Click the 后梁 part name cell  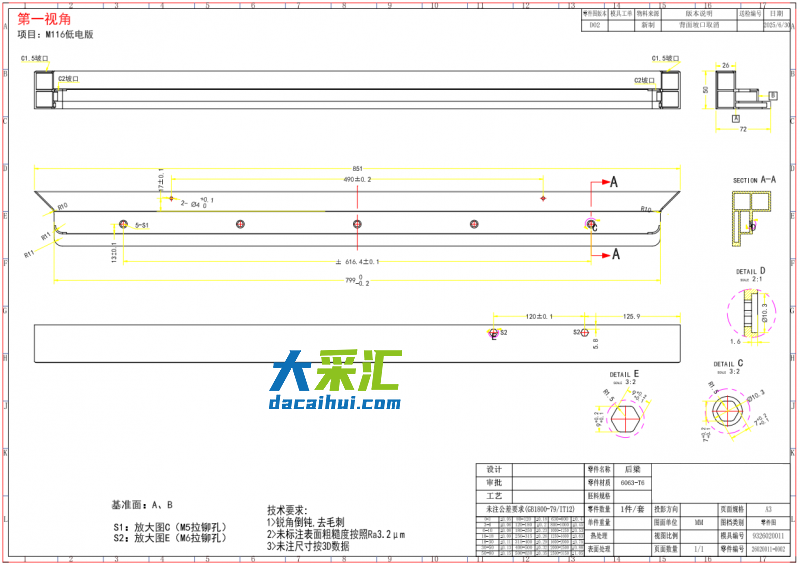click(x=631, y=468)
